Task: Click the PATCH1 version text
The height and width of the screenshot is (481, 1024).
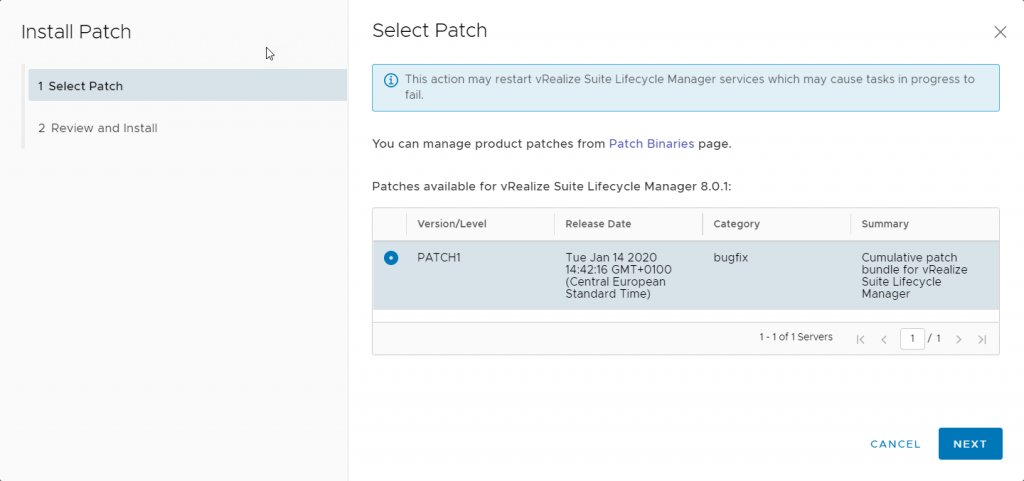Action: [x=439, y=257]
